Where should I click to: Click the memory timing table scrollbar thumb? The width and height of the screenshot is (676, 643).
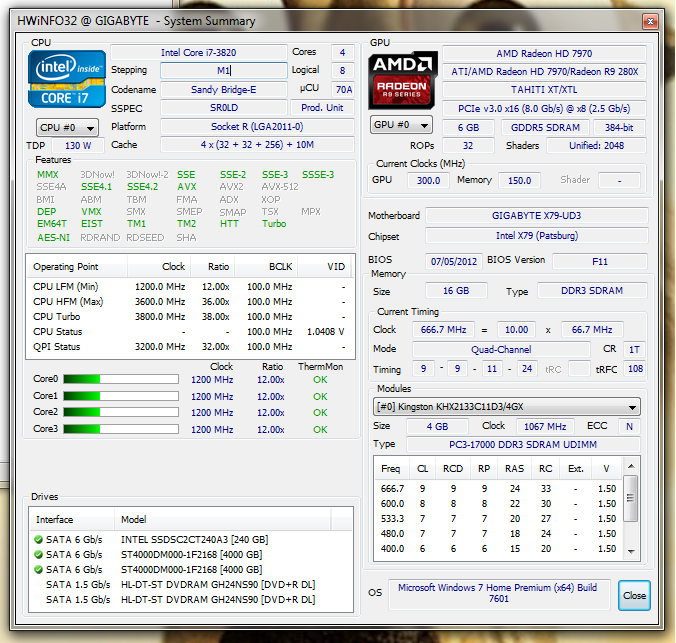click(631, 498)
